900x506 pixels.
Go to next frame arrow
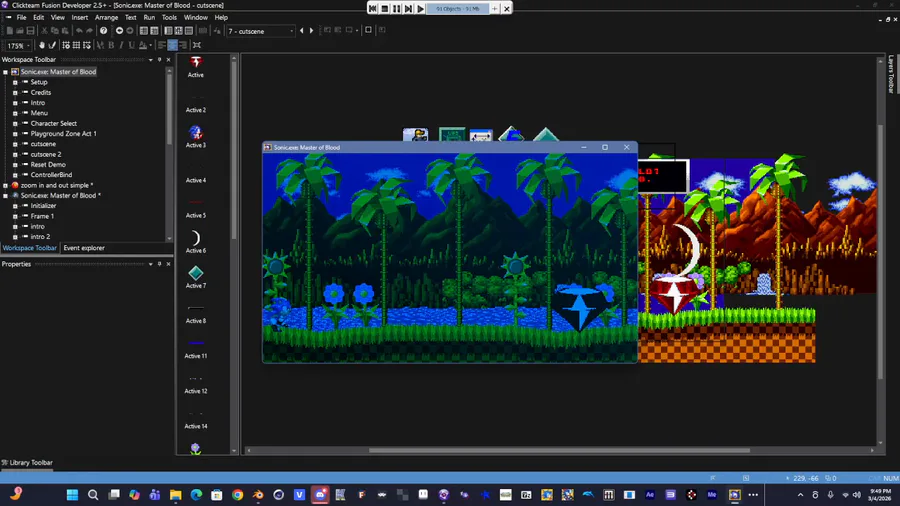click(312, 31)
